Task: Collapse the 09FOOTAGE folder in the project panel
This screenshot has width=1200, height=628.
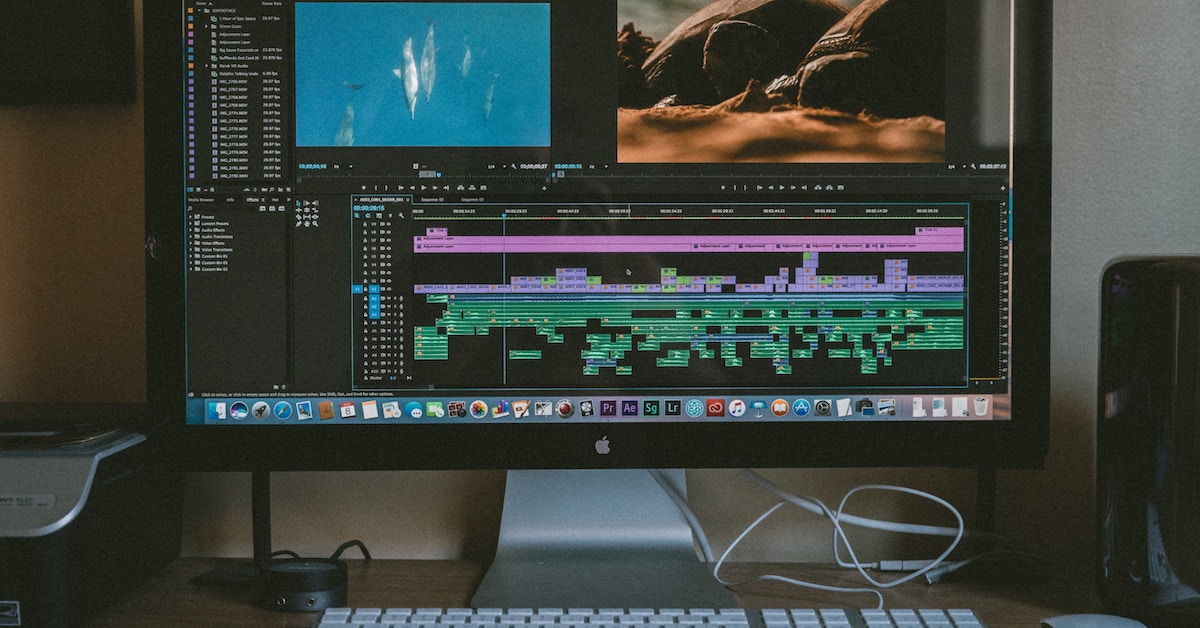Action: [199, 9]
